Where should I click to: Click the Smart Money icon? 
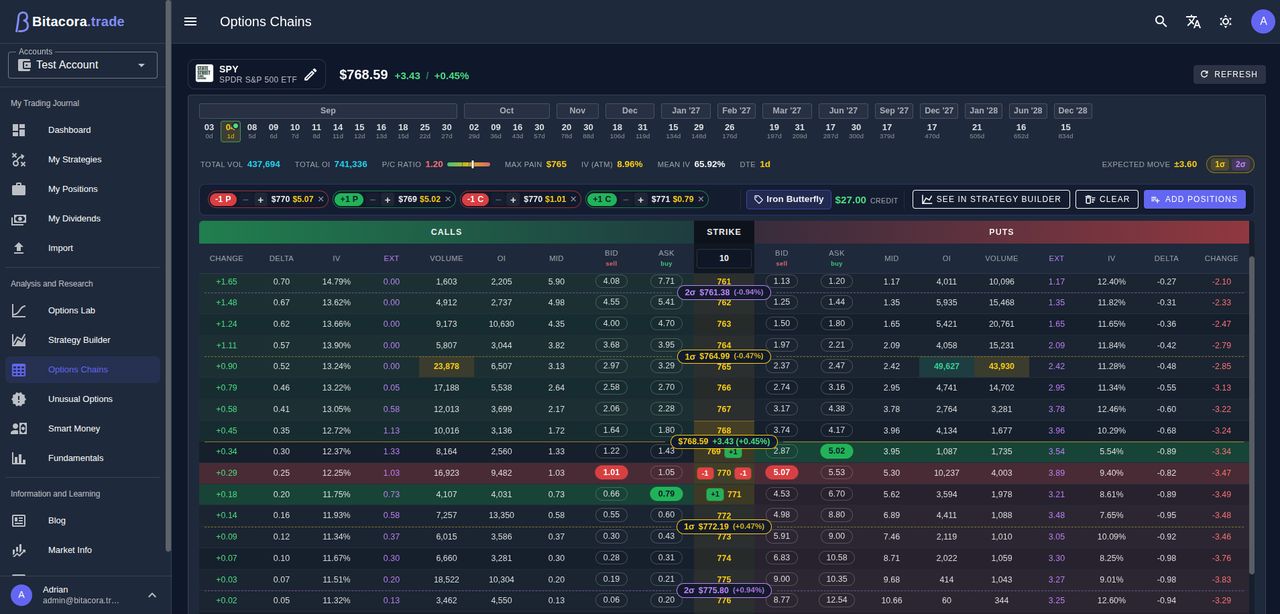(x=18, y=428)
